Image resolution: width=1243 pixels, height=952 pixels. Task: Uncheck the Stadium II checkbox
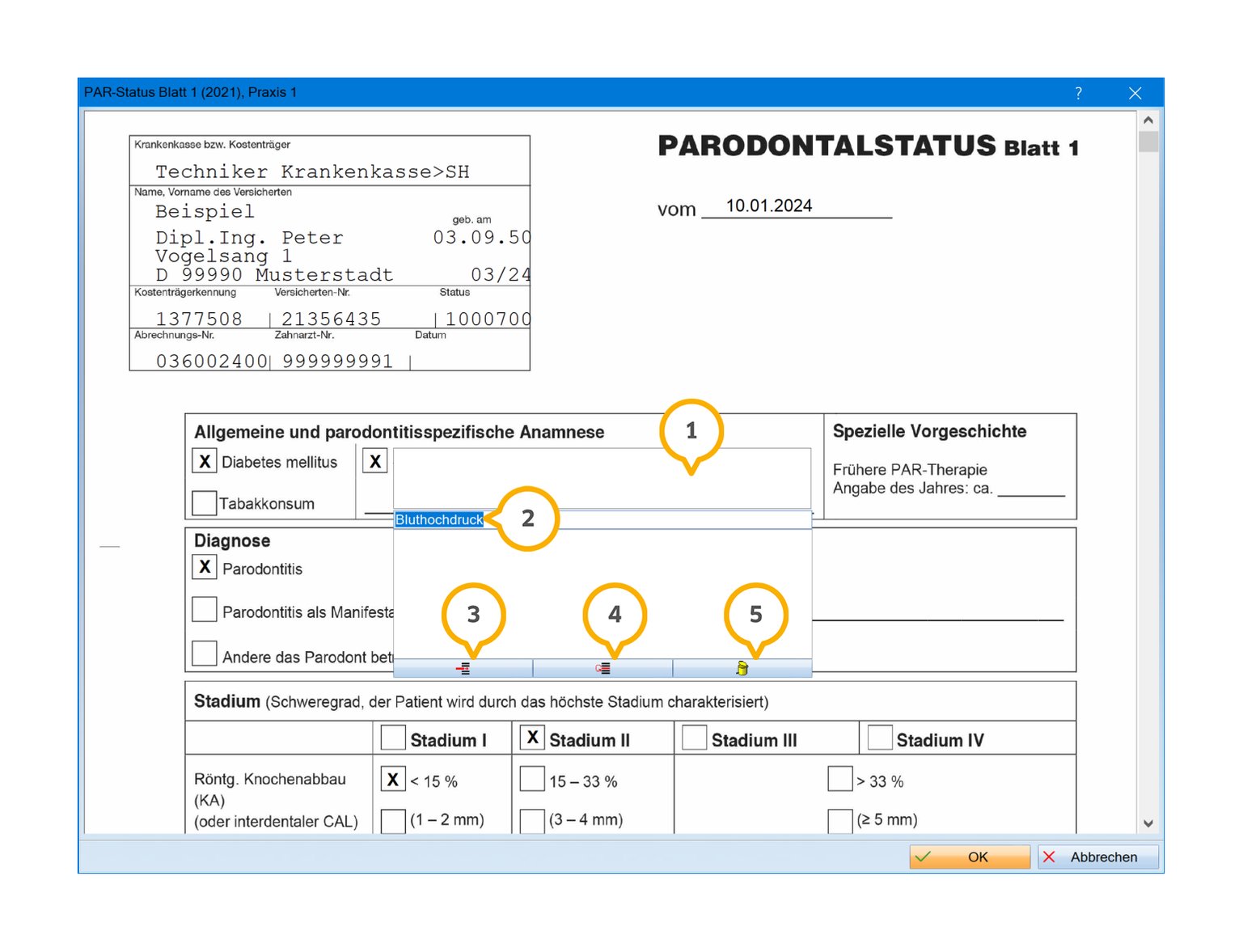pos(532,738)
